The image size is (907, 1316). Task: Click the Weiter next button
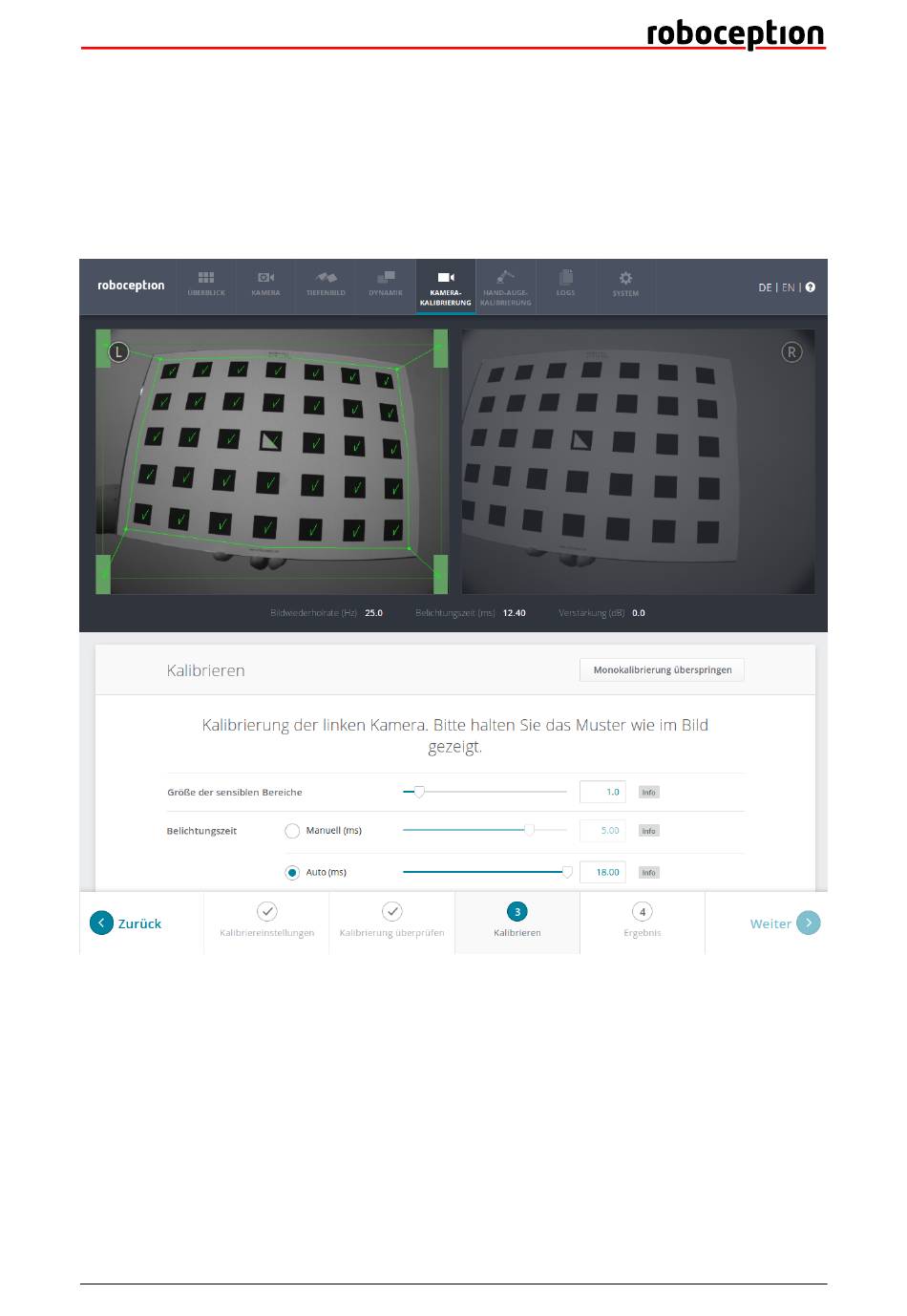pos(785,923)
